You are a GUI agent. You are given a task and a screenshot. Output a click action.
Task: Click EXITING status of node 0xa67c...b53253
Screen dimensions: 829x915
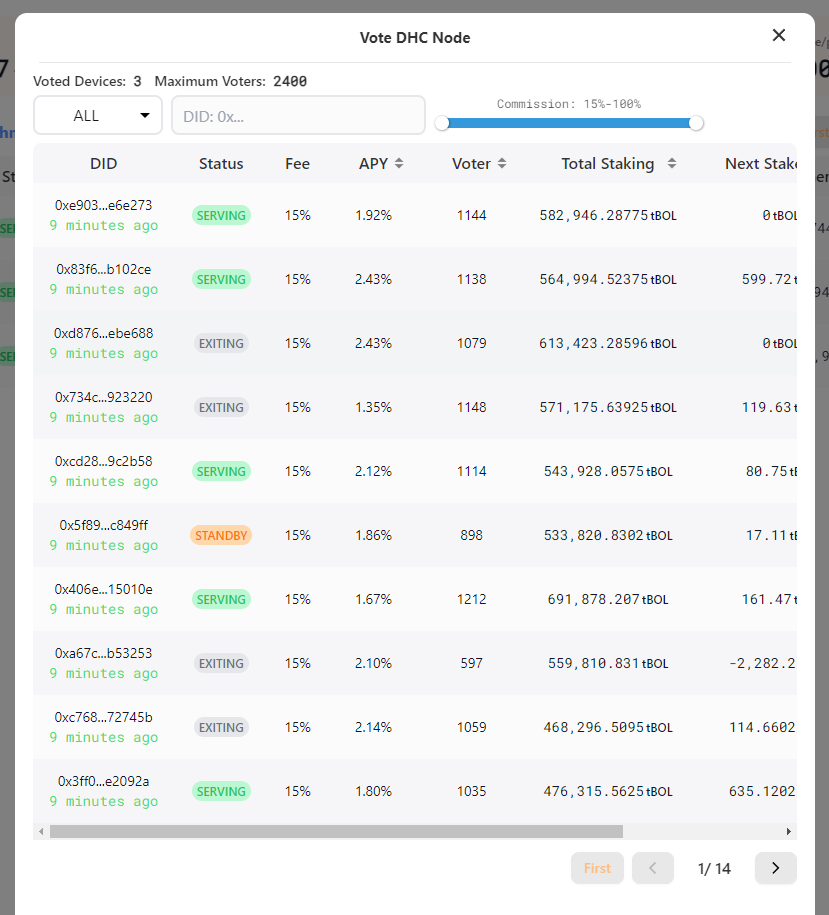(221, 663)
